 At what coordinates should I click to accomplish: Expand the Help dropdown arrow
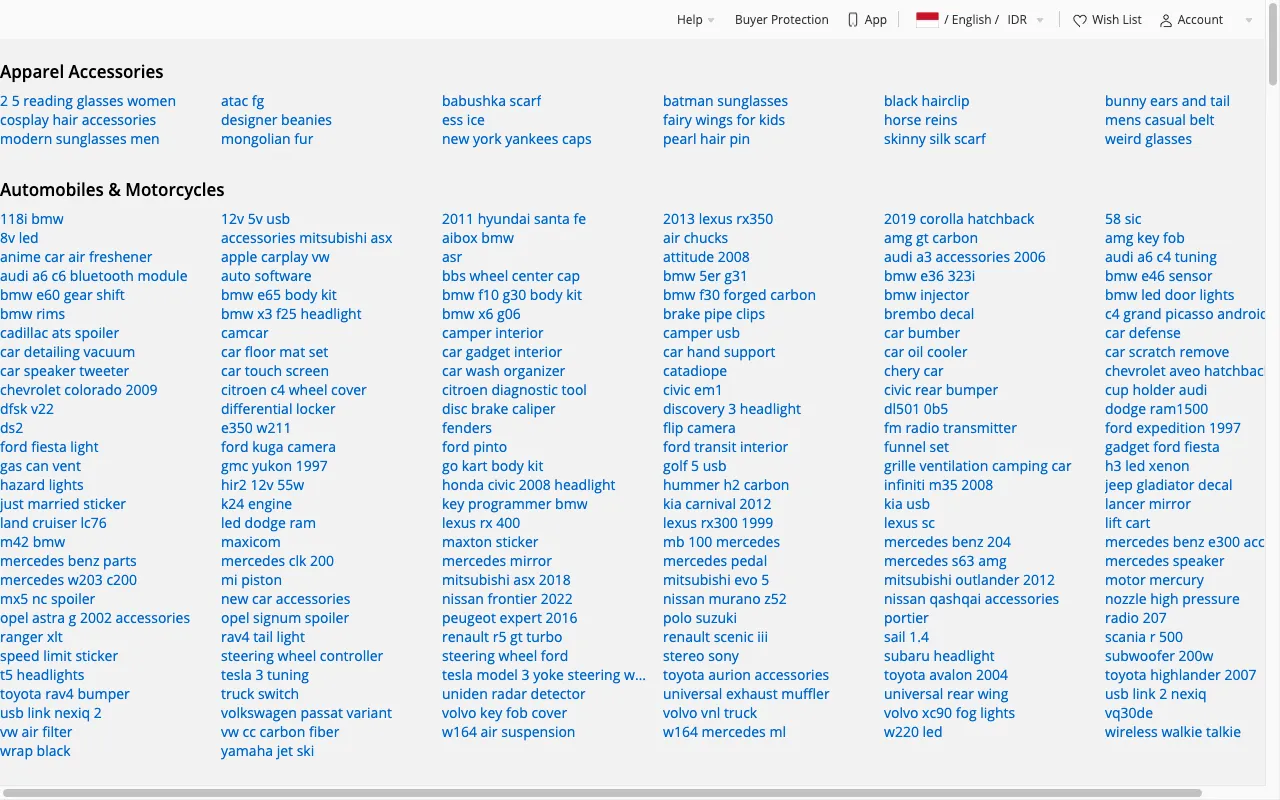point(711,20)
